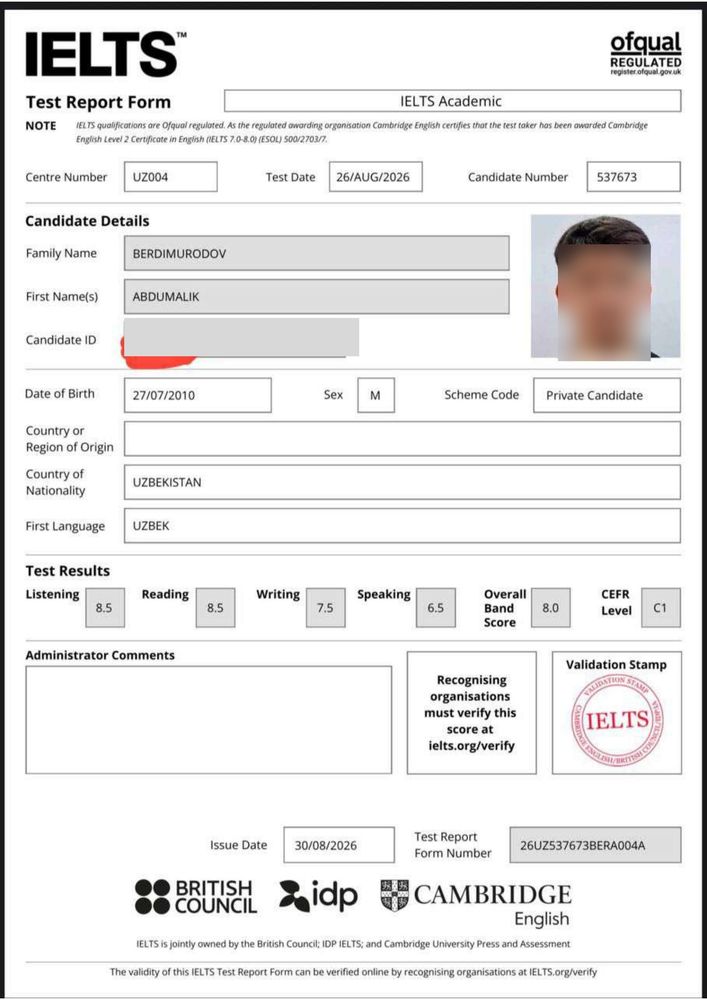Click the empty Administrator Comments box

[208, 720]
